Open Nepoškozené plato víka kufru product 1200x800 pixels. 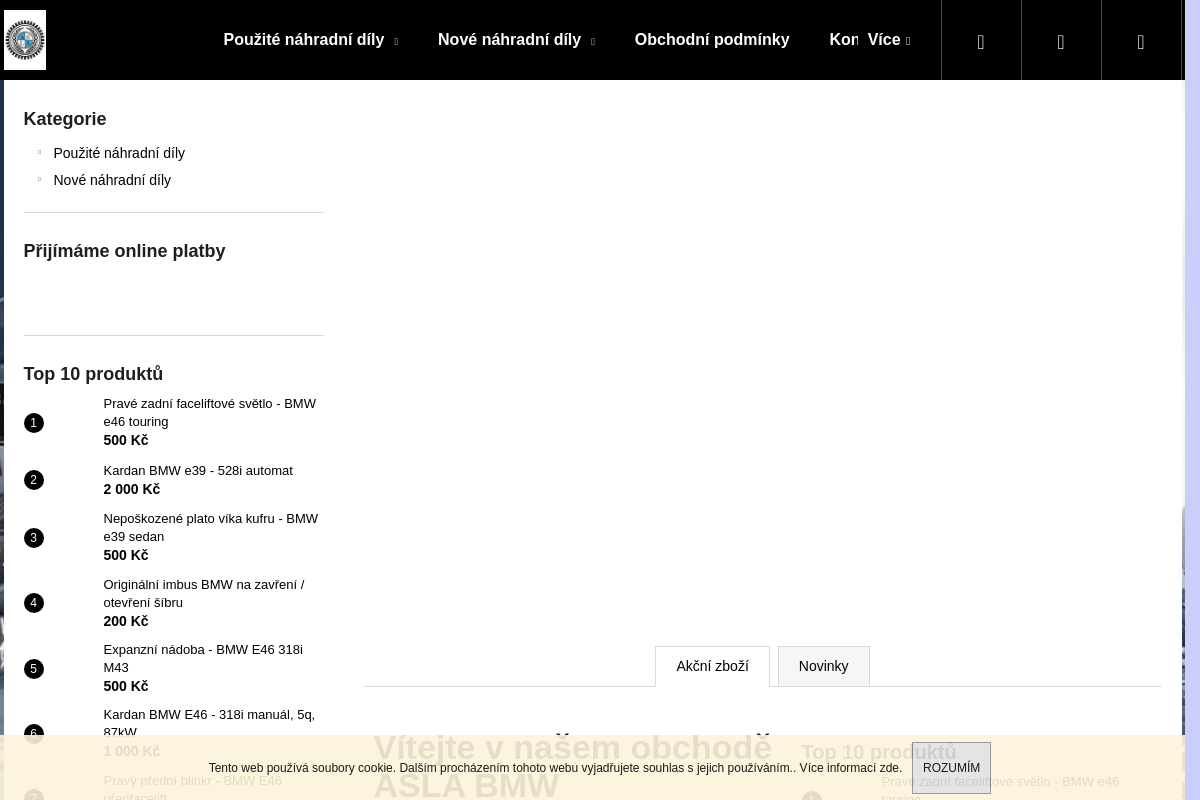[210, 527]
